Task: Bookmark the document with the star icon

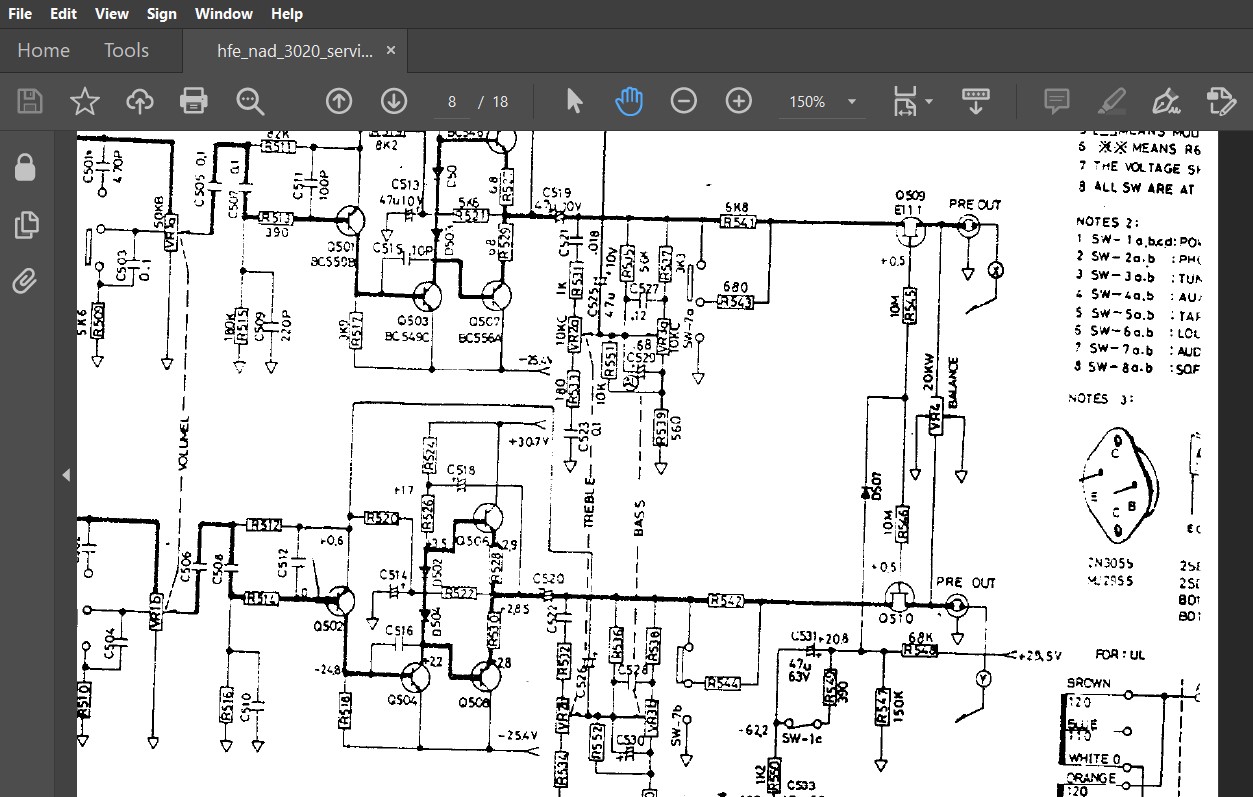Action: (x=85, y=101)
